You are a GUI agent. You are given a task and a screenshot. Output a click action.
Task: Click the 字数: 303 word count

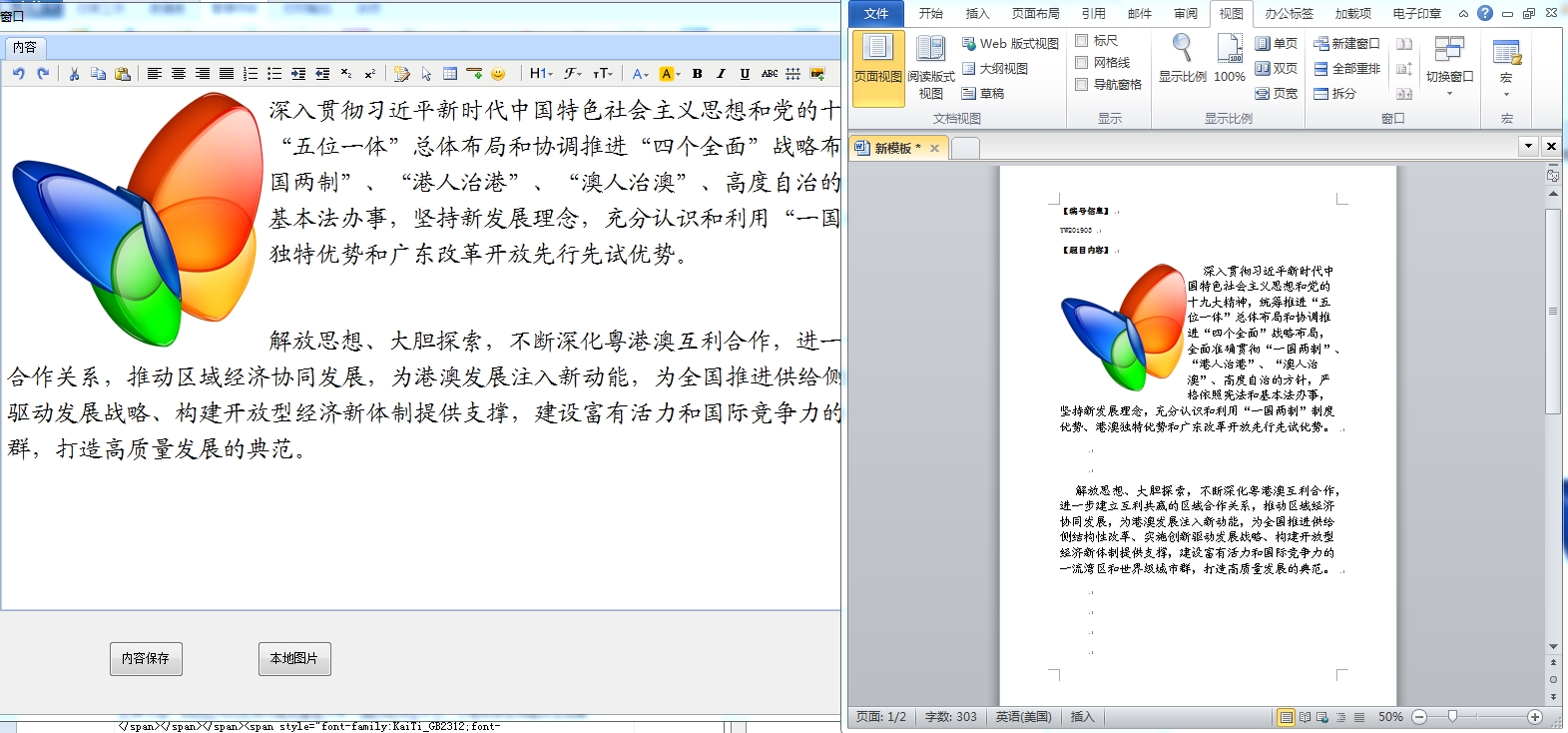coord(951,717)
